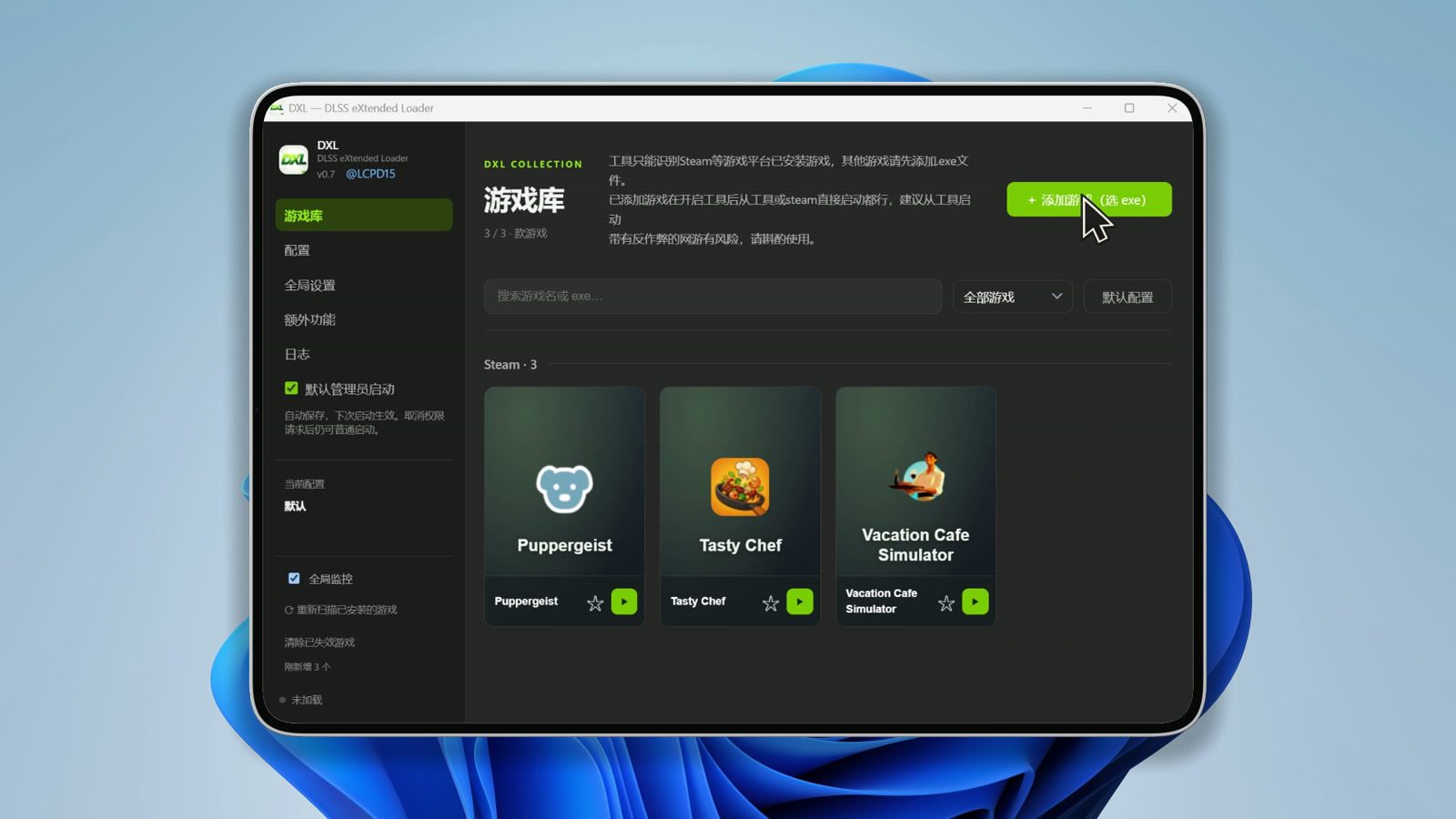Favorite Tasty Chef with its star icon
Viewport: 1456px width, 819px height.
pyautogui.click(x=771, y=602)
